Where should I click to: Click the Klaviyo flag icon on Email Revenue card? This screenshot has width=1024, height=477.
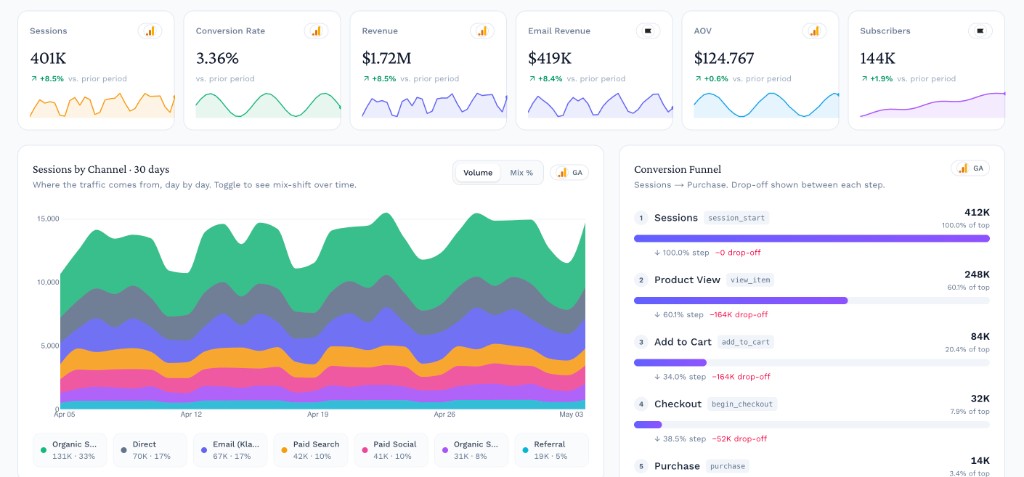648,31
